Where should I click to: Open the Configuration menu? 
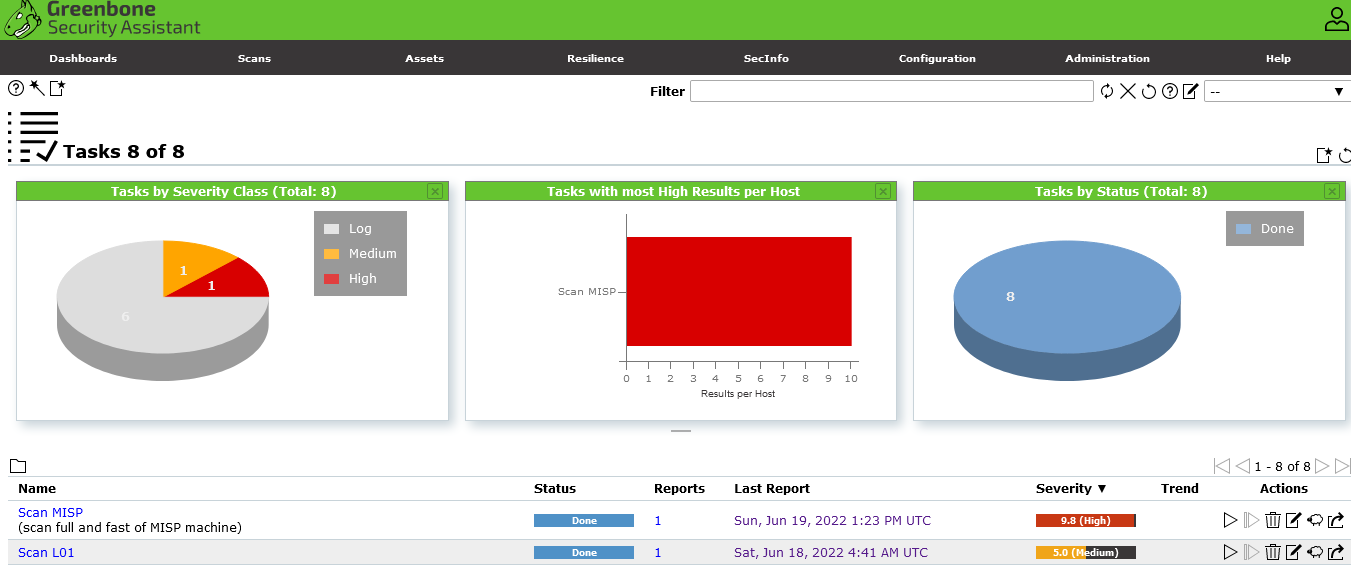[x=937, y=58]
